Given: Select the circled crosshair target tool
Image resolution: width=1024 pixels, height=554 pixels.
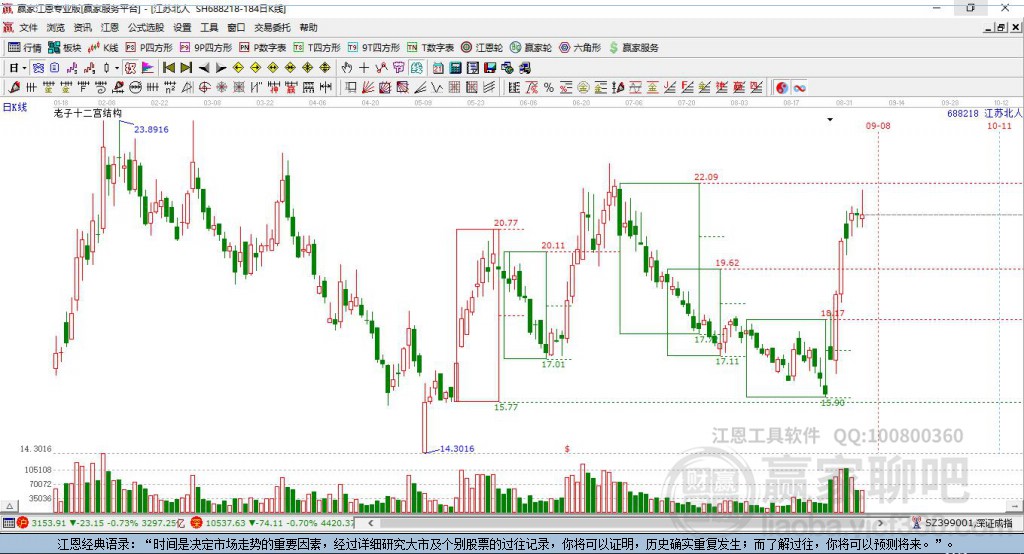Looking at the screenshot, I should point(204,88).
